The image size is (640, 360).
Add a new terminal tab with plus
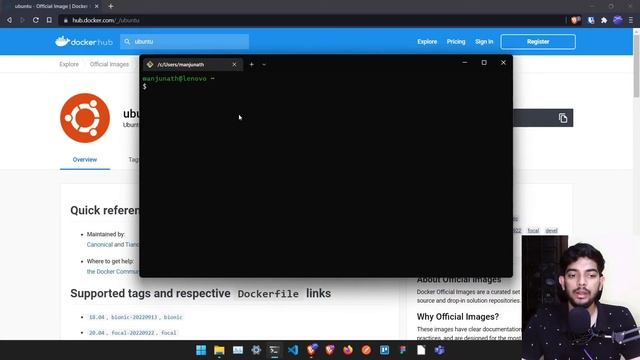tap(251, 64)
